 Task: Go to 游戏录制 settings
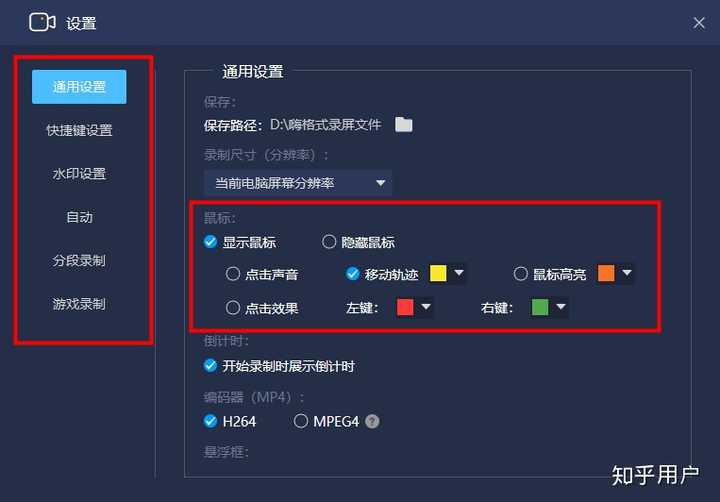(79, 304)
